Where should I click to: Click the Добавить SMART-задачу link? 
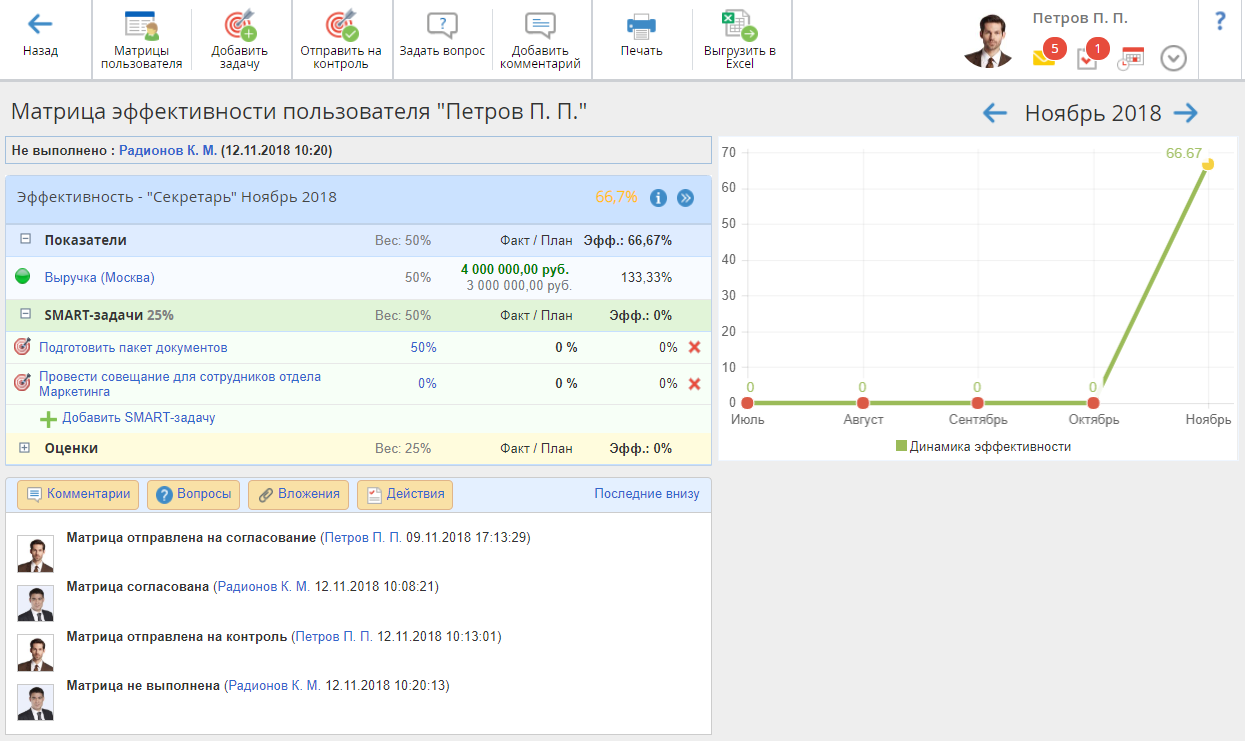(138, 418)
